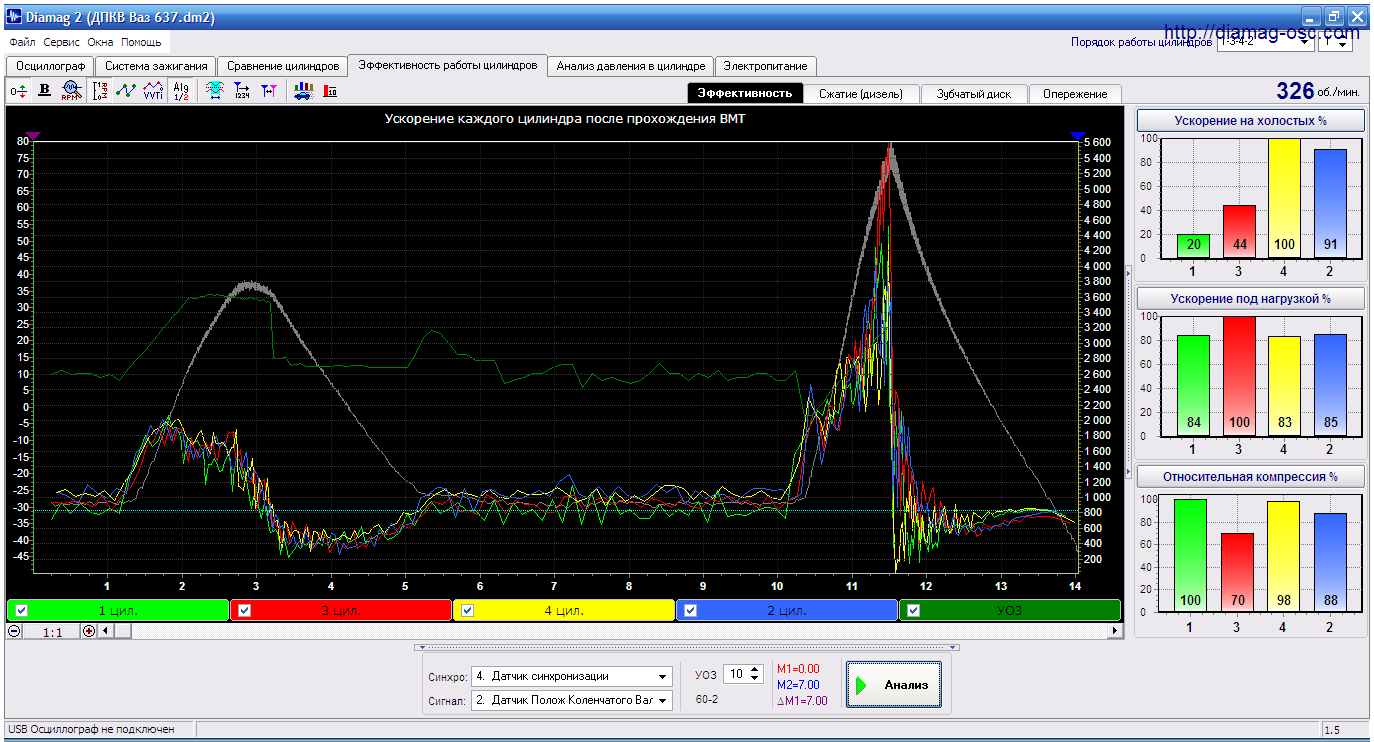The height and width of the screenshot is (742, 1374).
Task: Click the RPM magnifier toolbar icon
Action: [x=70, y=91]
